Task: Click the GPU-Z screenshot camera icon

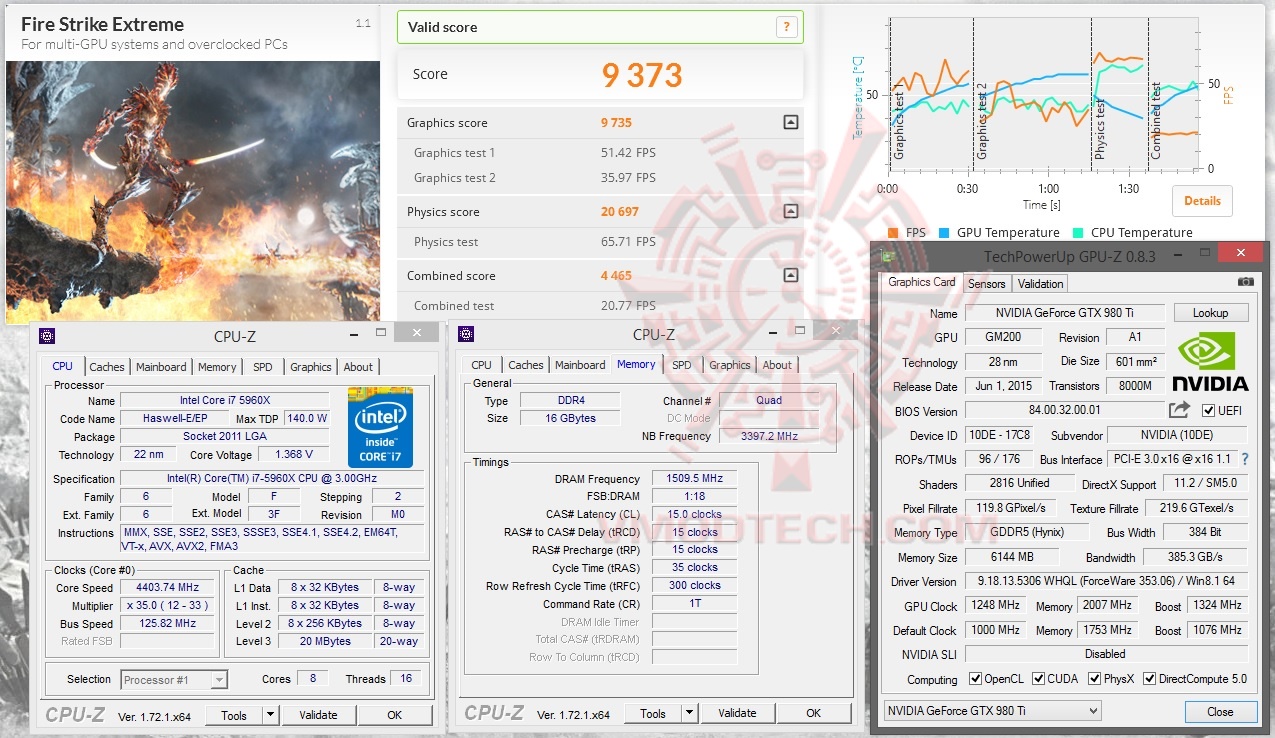Action: tap(1245, 282)
